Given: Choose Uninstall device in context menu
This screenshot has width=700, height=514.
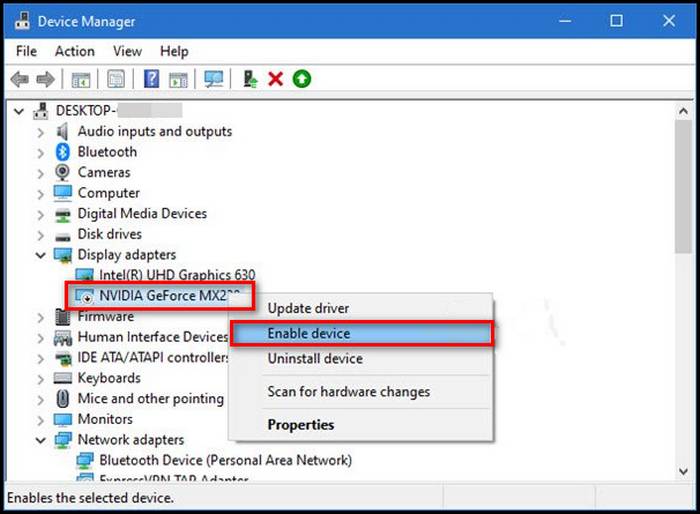Looking at the screenshot, I should 362,358.
